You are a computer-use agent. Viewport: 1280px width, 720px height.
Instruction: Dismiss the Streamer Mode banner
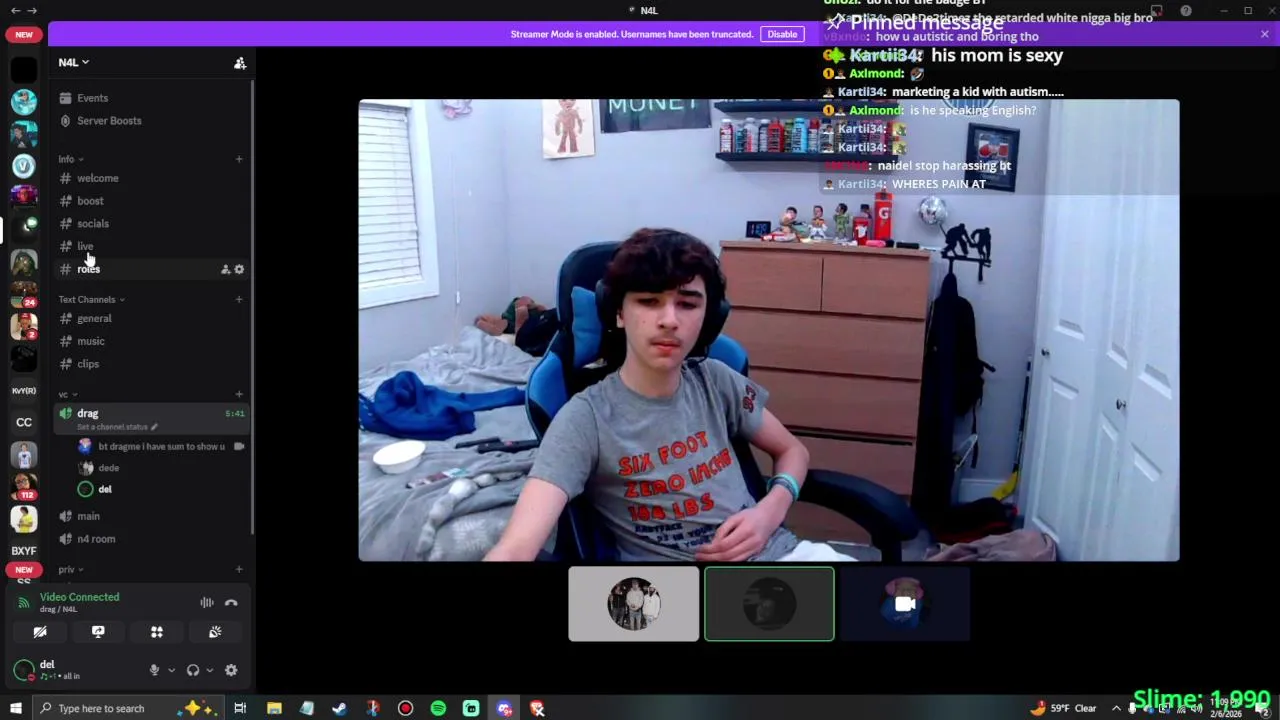click(1264, 34)
